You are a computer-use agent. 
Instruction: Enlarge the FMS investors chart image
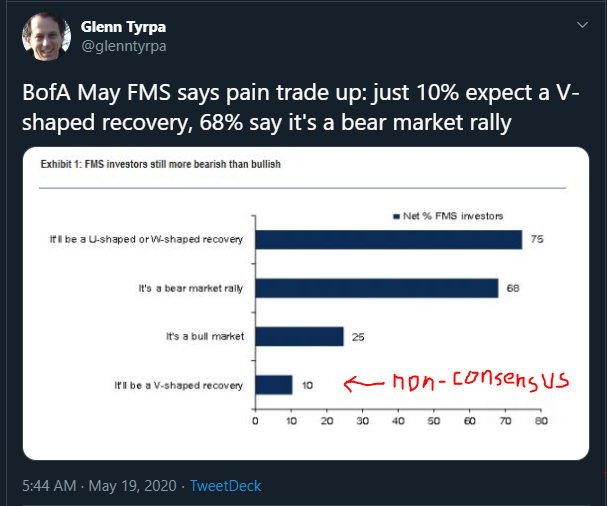(x=306, y=303)
